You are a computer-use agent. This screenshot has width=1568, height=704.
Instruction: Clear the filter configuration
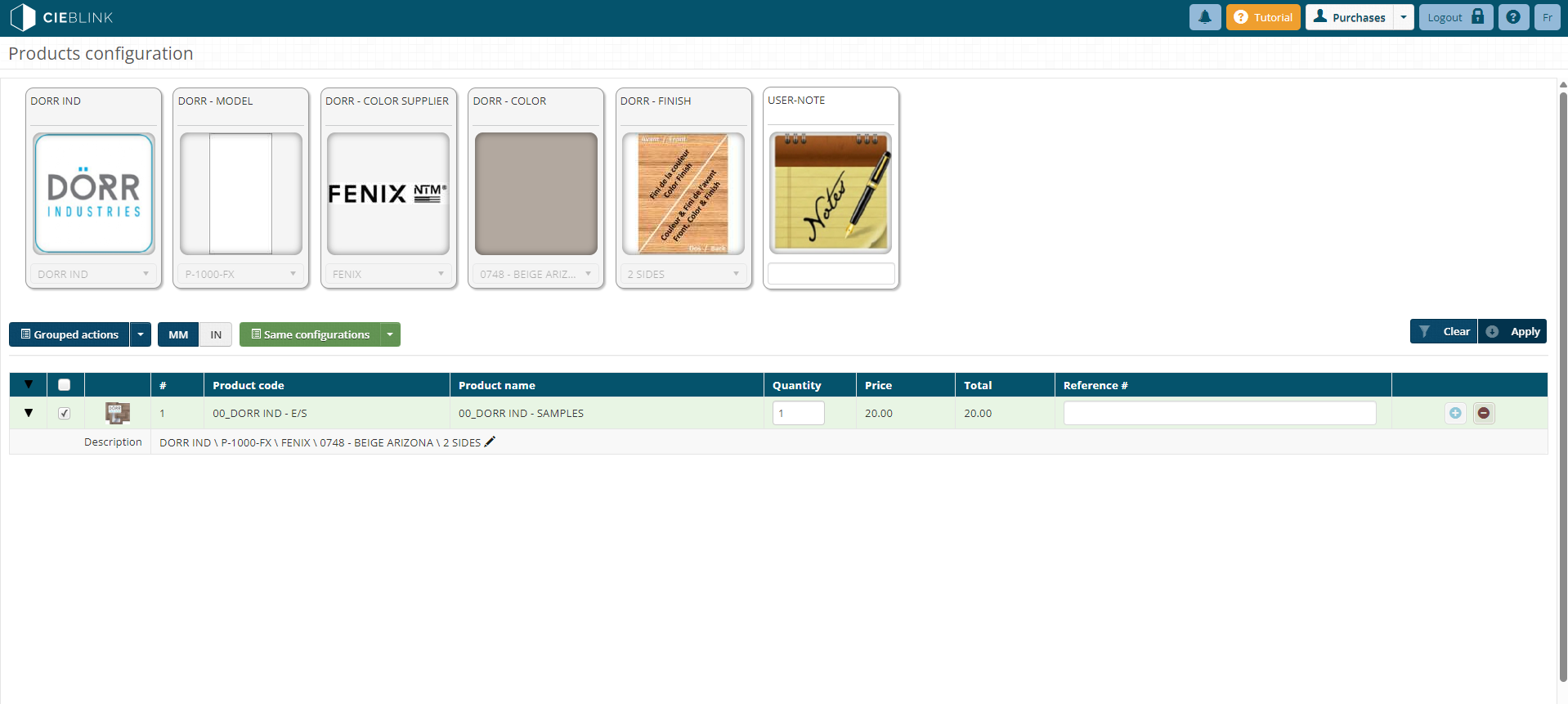click(1444, 331)
